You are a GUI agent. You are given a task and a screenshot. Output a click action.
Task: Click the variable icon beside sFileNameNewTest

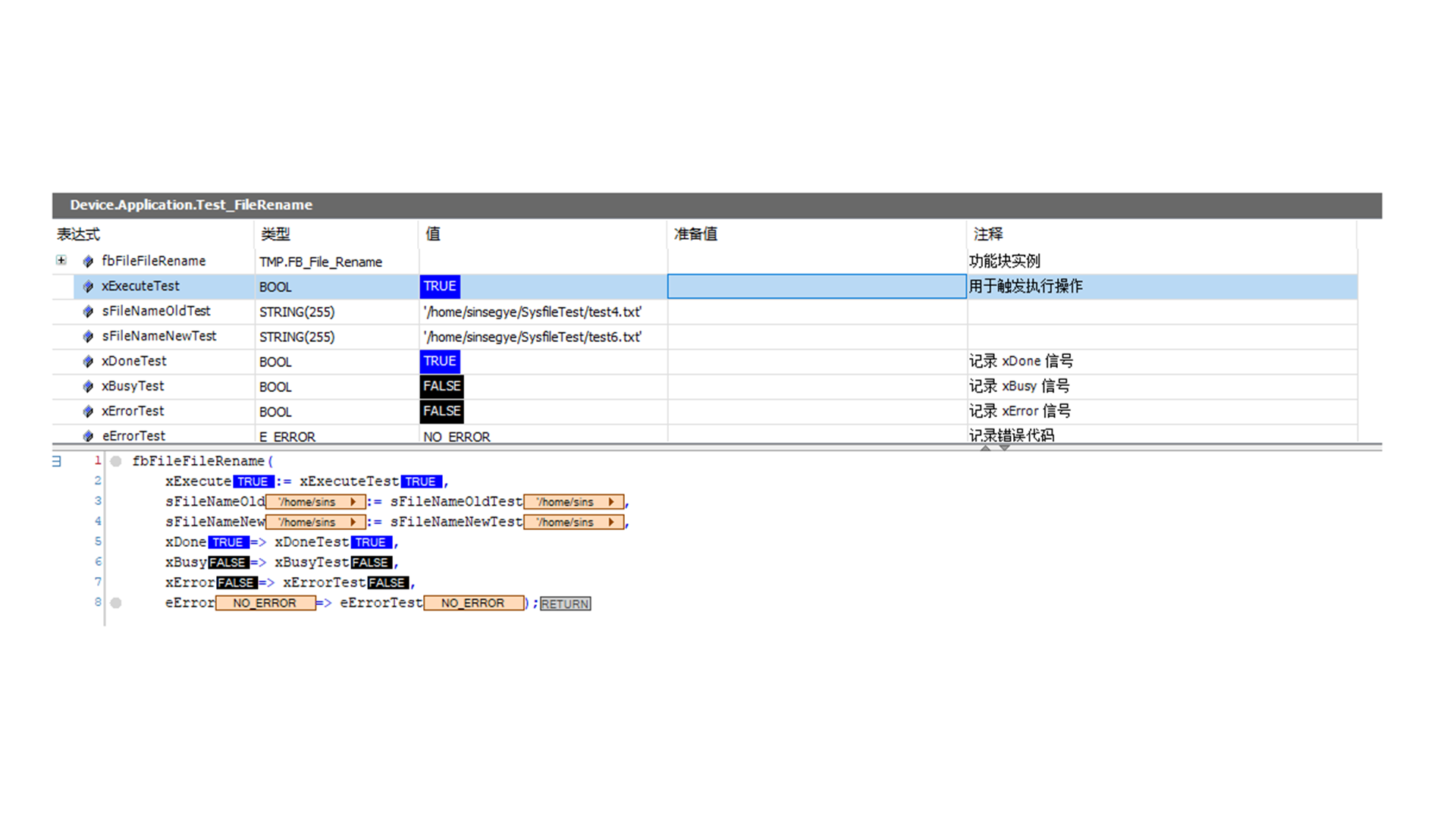pyautogui.click(x=88, y=336)
